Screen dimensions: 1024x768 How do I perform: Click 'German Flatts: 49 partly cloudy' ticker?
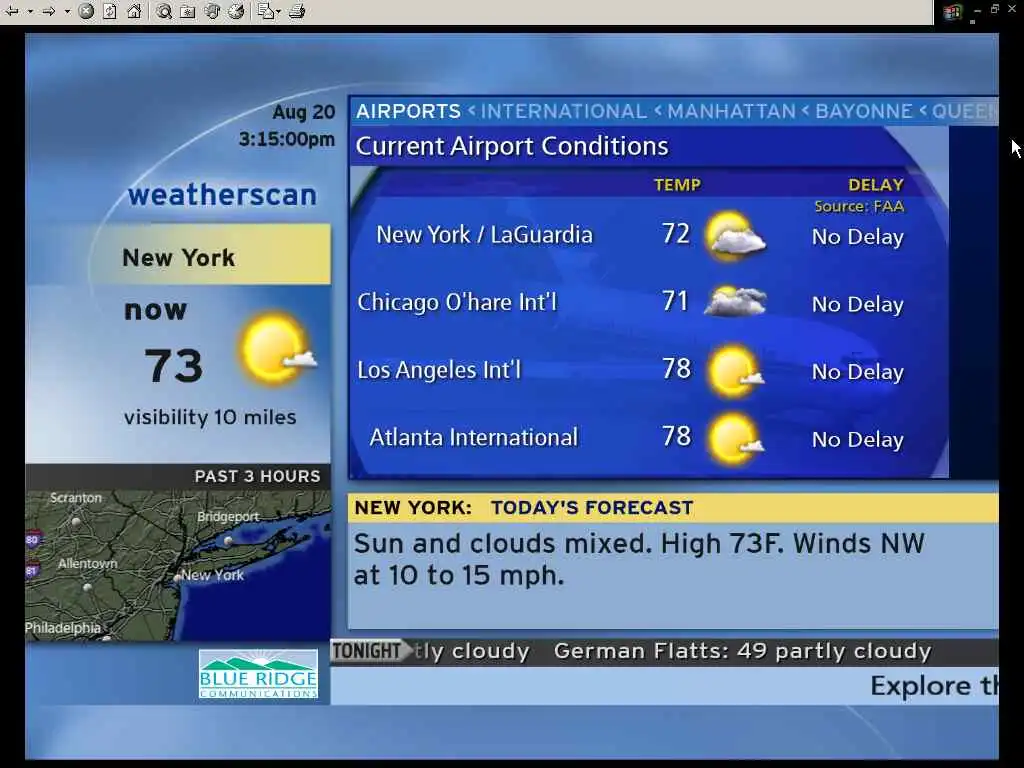pyautogui.click(x=743, y=651)
